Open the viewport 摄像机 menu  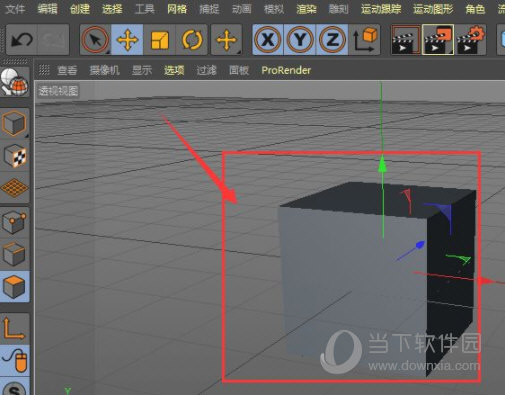point(104,70)
